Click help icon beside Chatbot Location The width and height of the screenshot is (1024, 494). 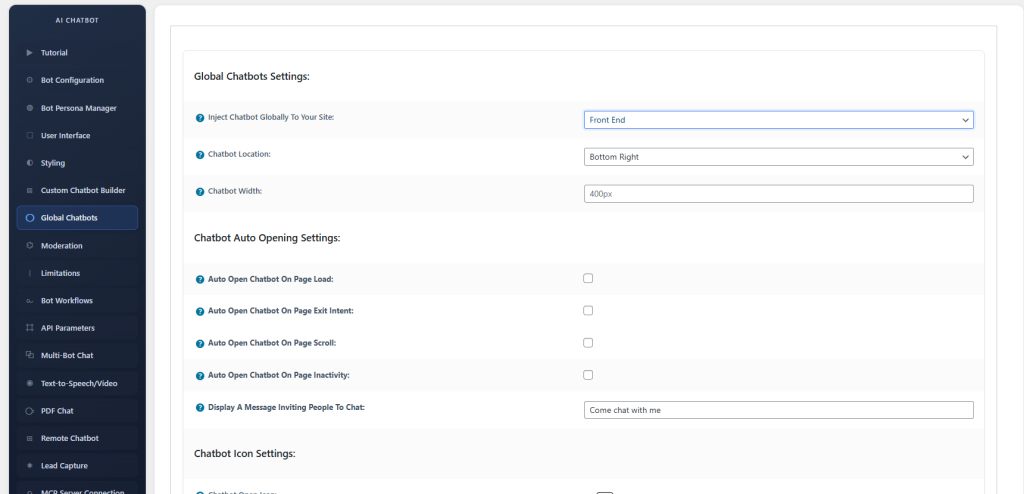(x=200, y=154)
